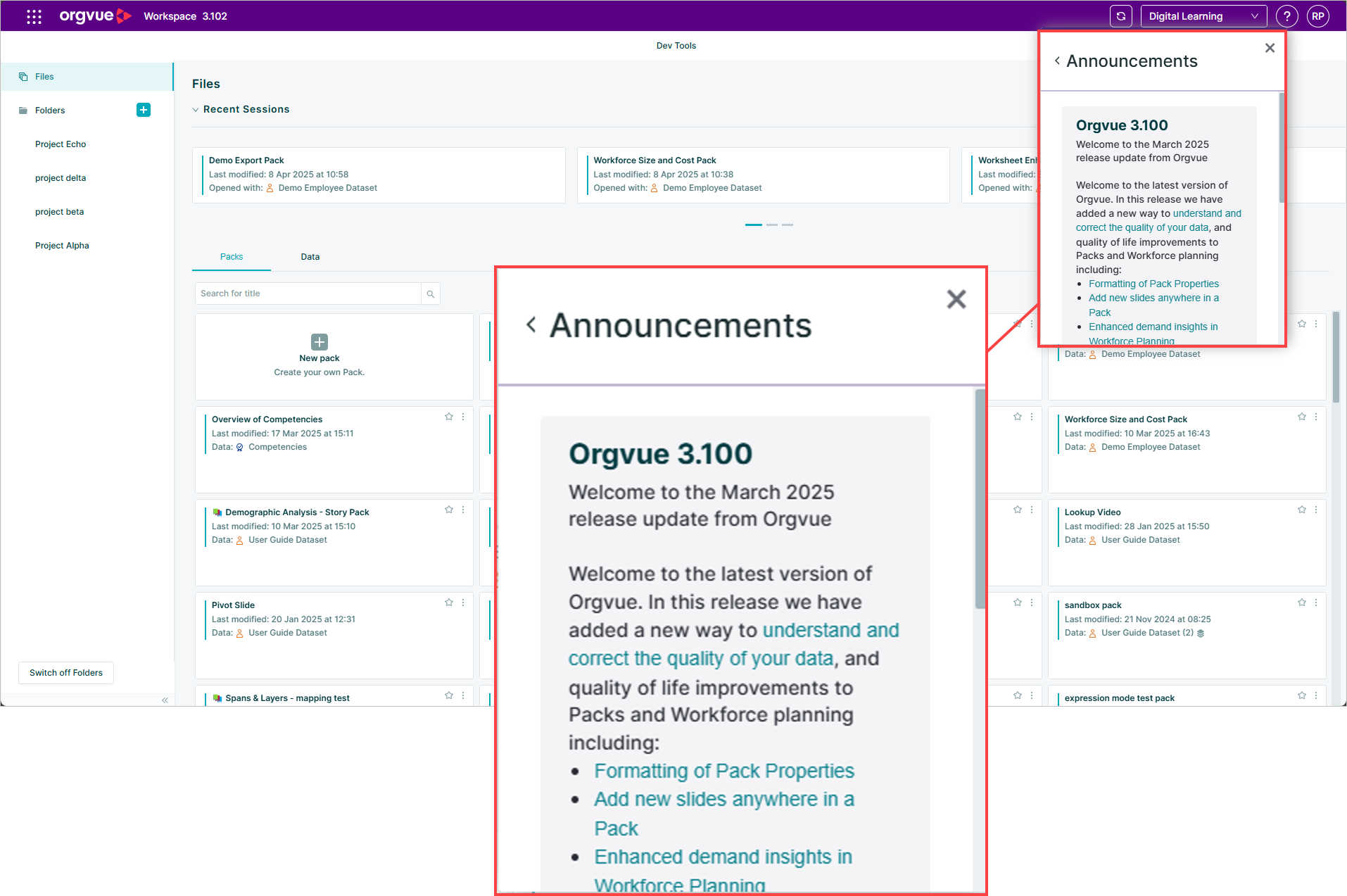Click the New pack plus icon

click(320, 342)
